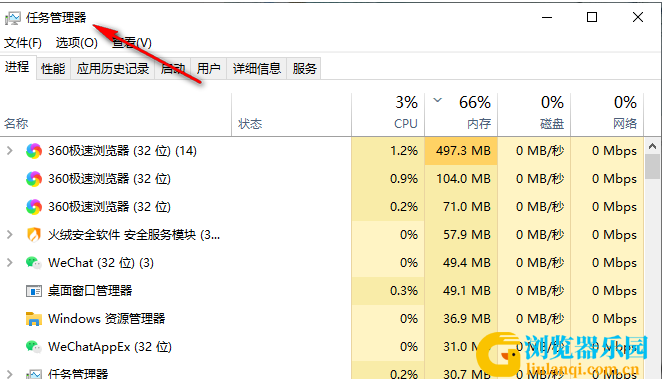Select the 桌面窗口管理器 process
662x379 pixels.
[x=322, y=291]
